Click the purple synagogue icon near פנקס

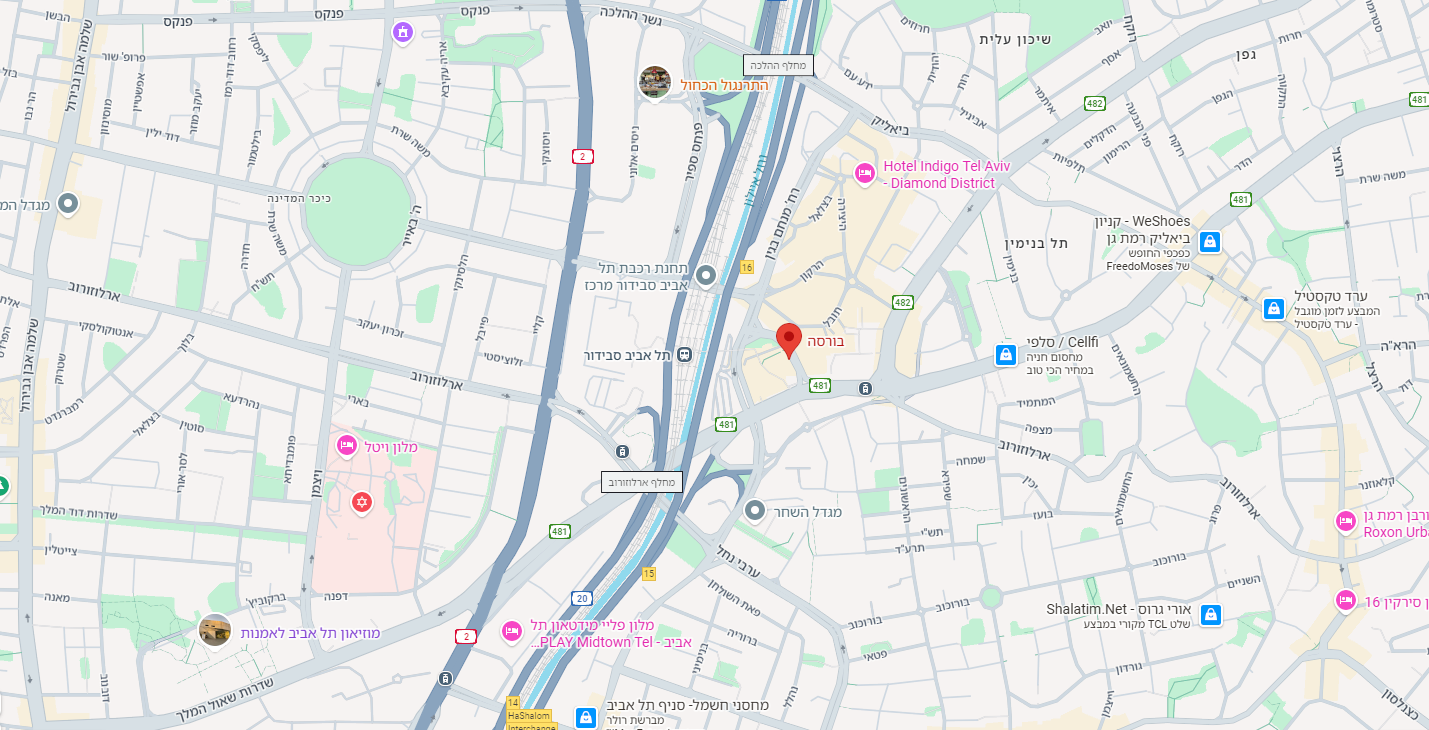(x=403, y=32)
